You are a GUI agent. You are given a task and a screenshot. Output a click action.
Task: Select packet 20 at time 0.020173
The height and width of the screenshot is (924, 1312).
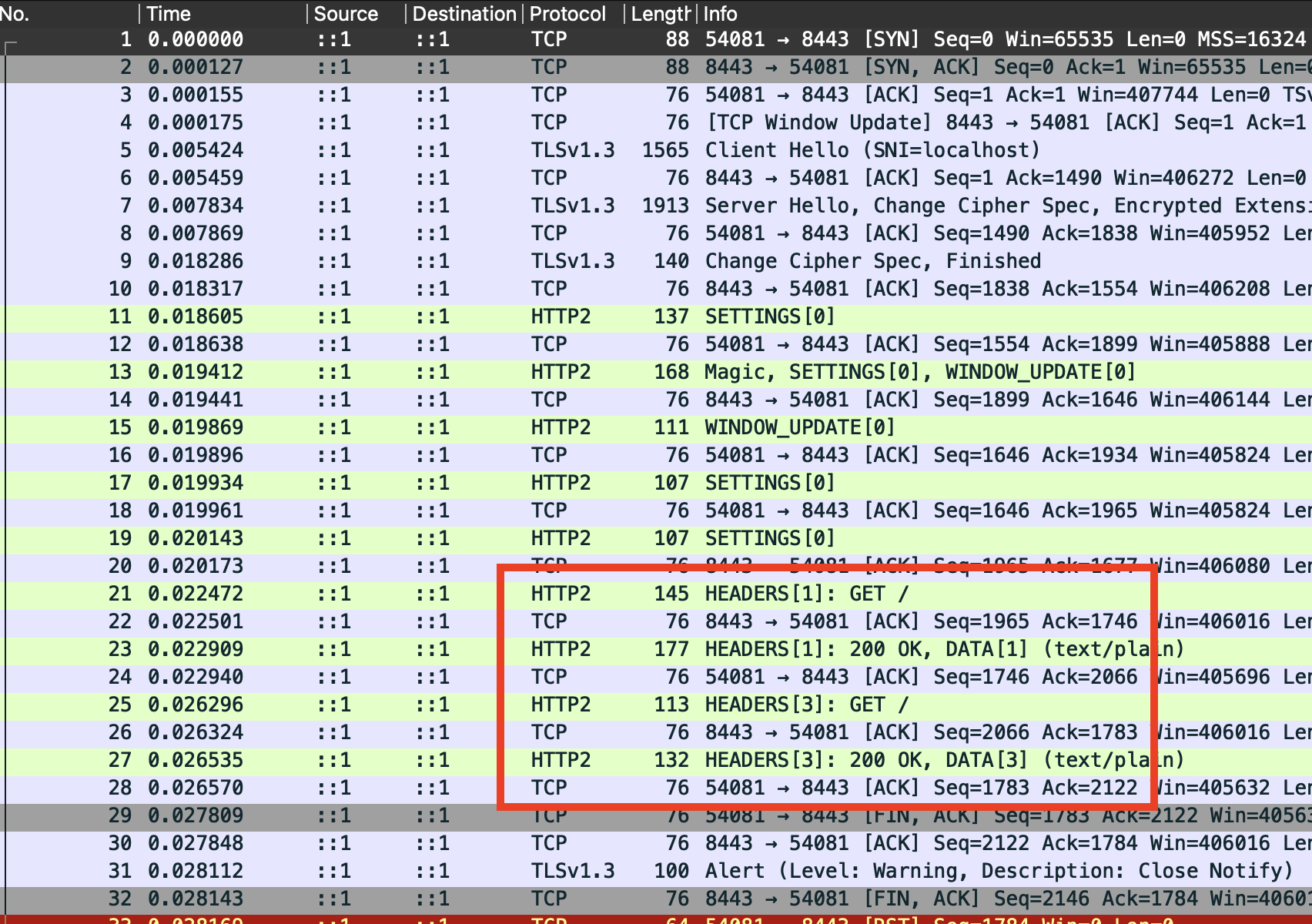[x=656, y=566]
